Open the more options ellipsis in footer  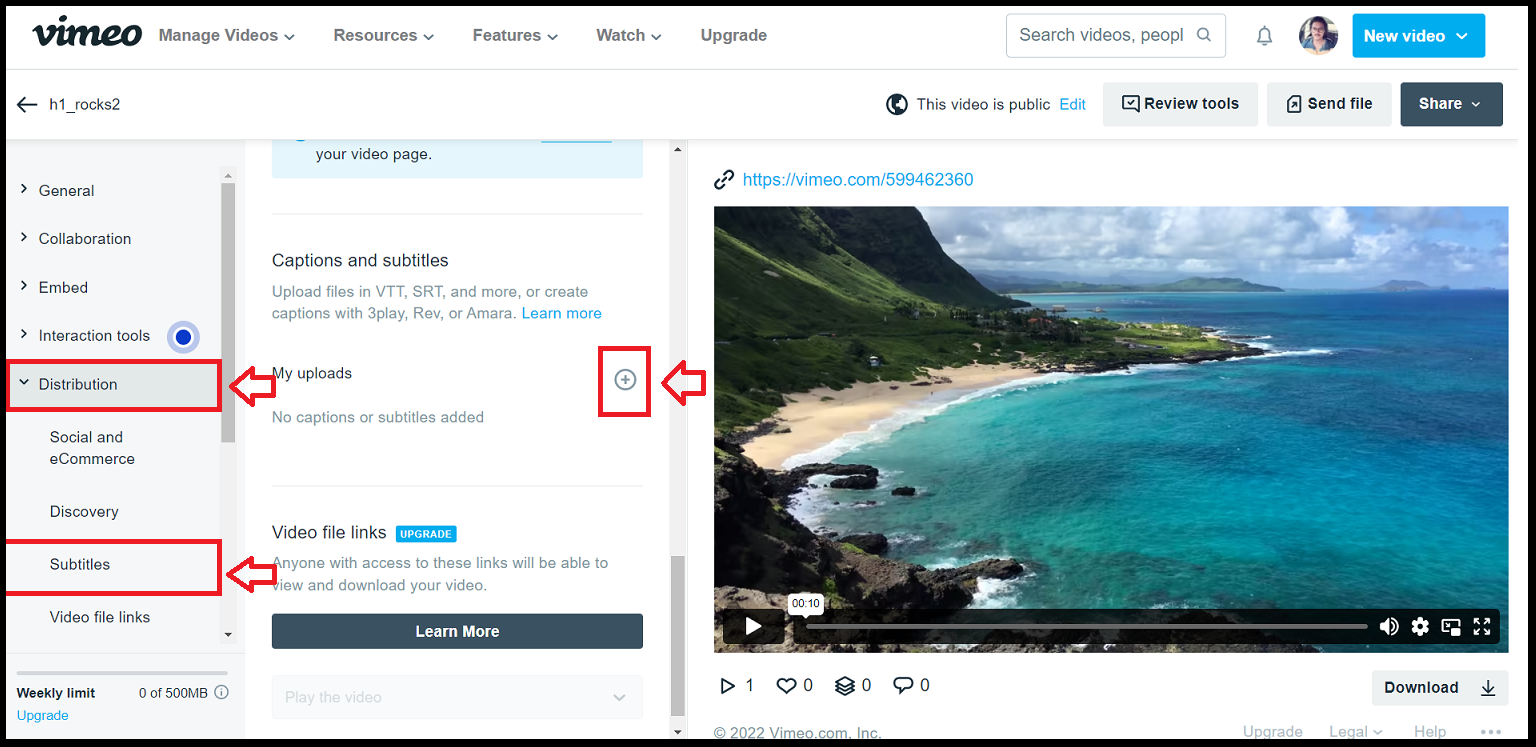pyautogui.click(x=1490, y=732)
